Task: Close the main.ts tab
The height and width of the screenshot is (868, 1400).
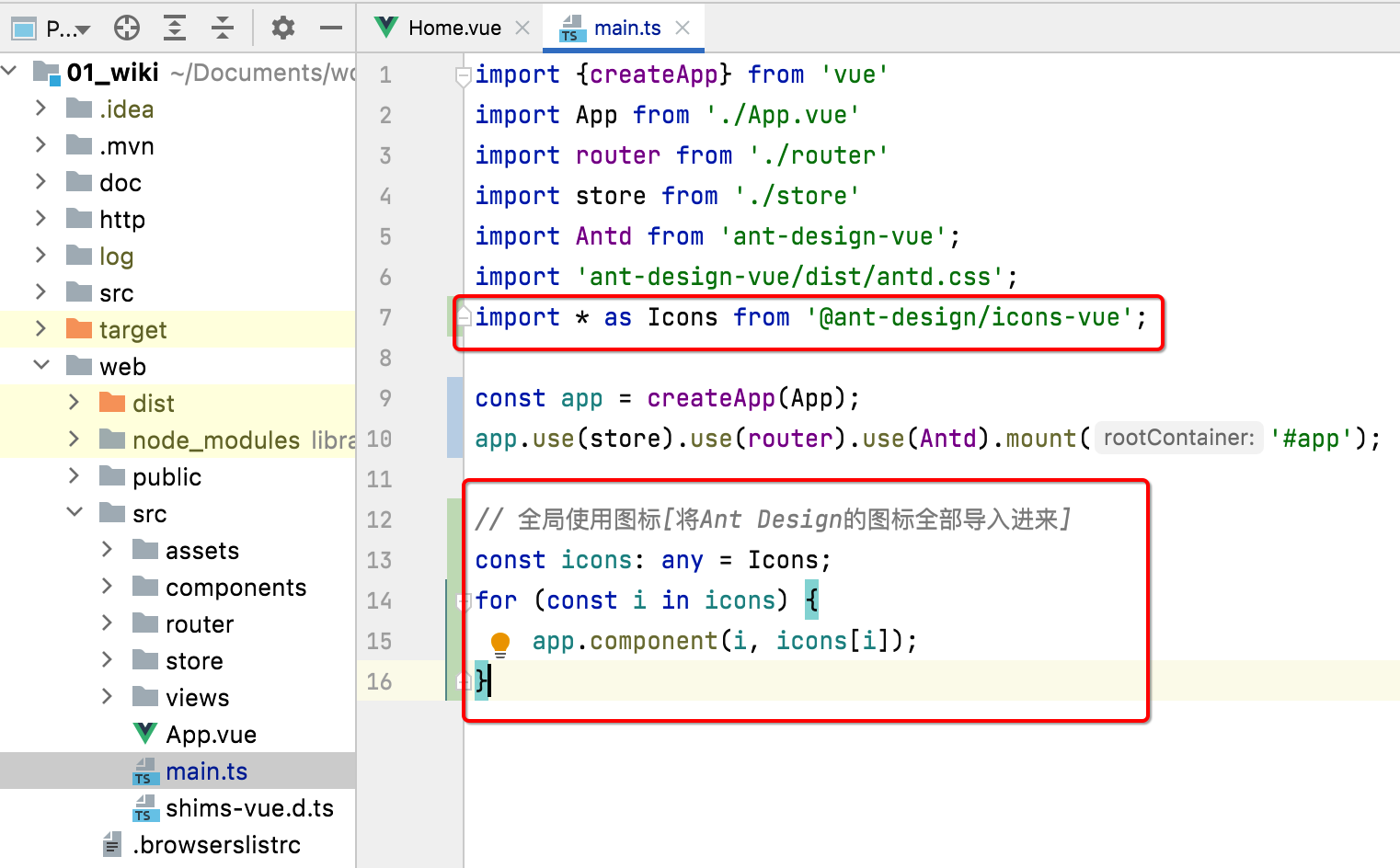Action: tap(683, 29)
